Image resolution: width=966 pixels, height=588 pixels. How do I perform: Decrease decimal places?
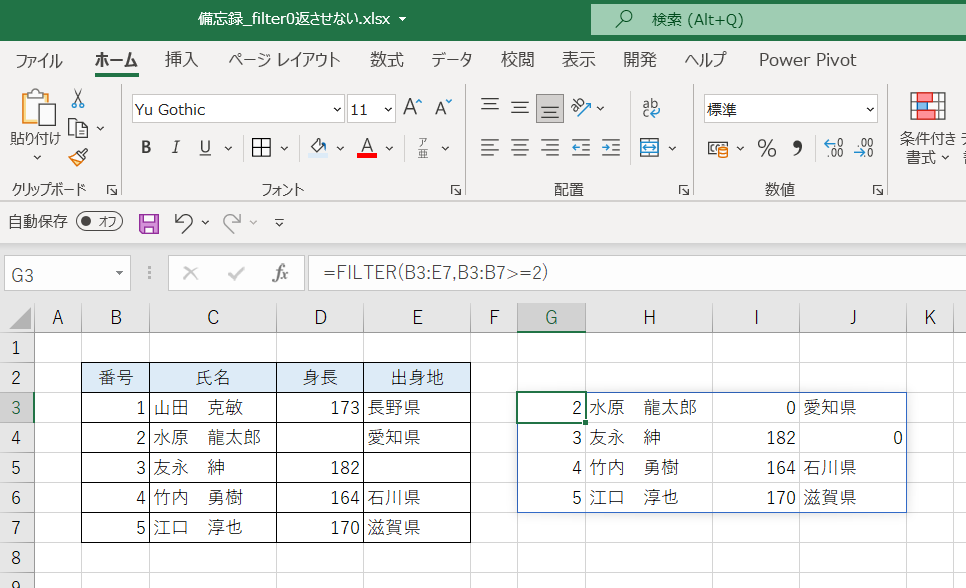pyautogui.click(x=864, y=148)
